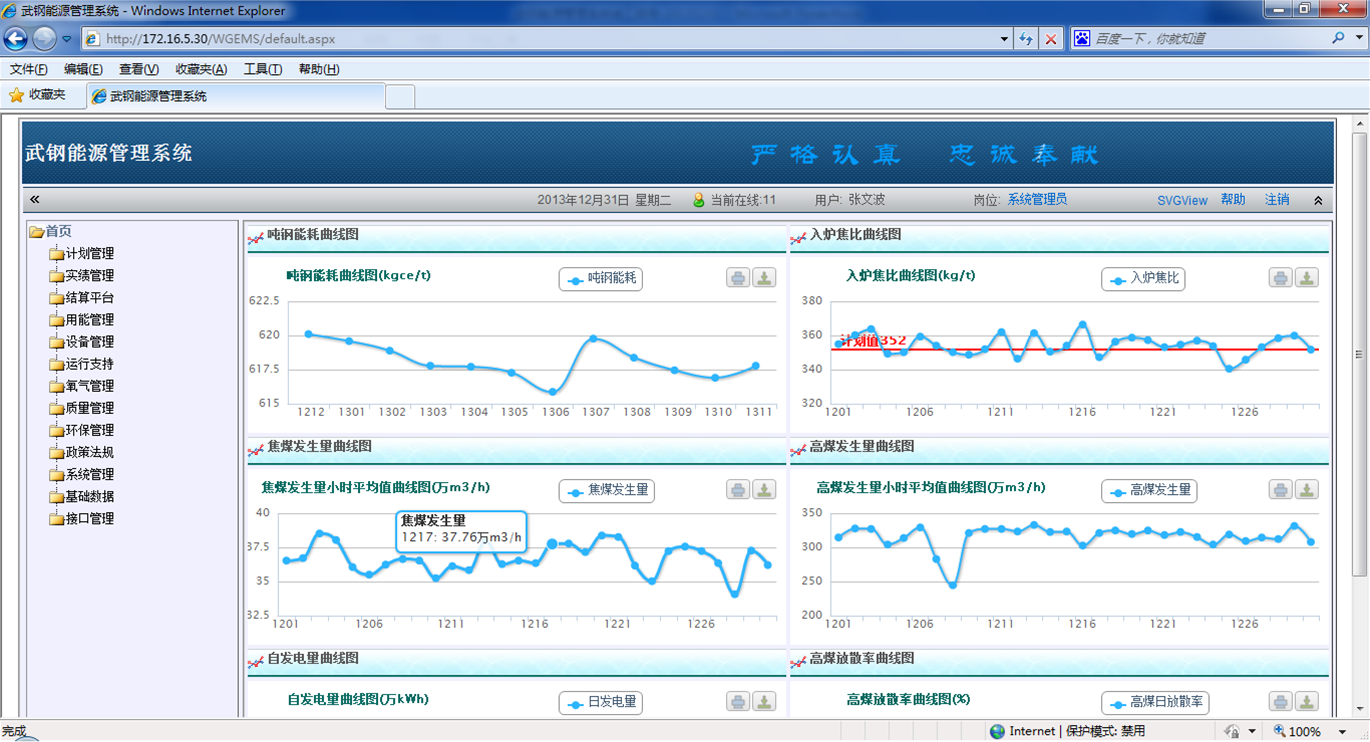Open the 帮助(H) menu

click(x=319, y=70)
